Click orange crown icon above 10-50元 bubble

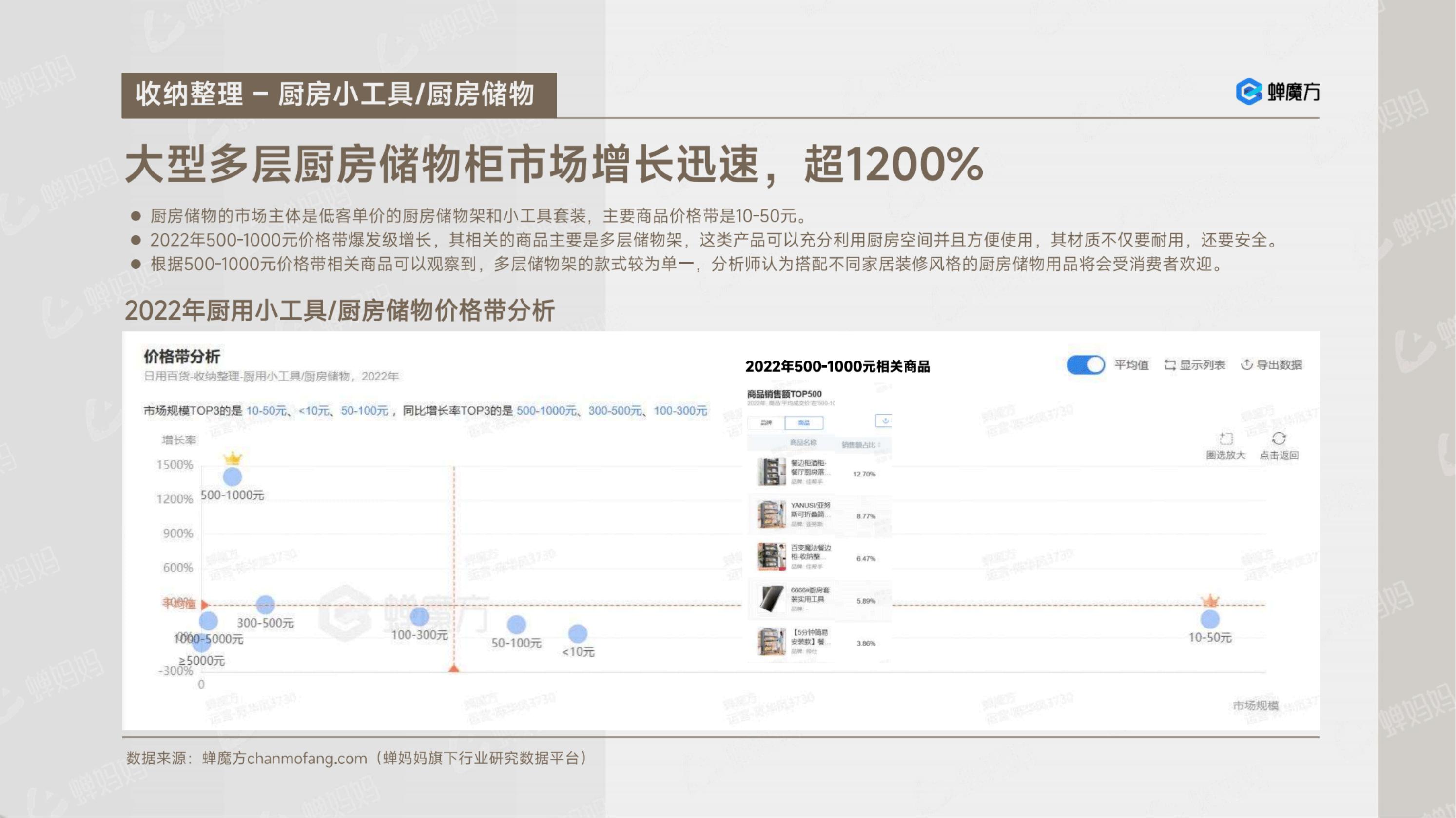(x=1209, y=601)
